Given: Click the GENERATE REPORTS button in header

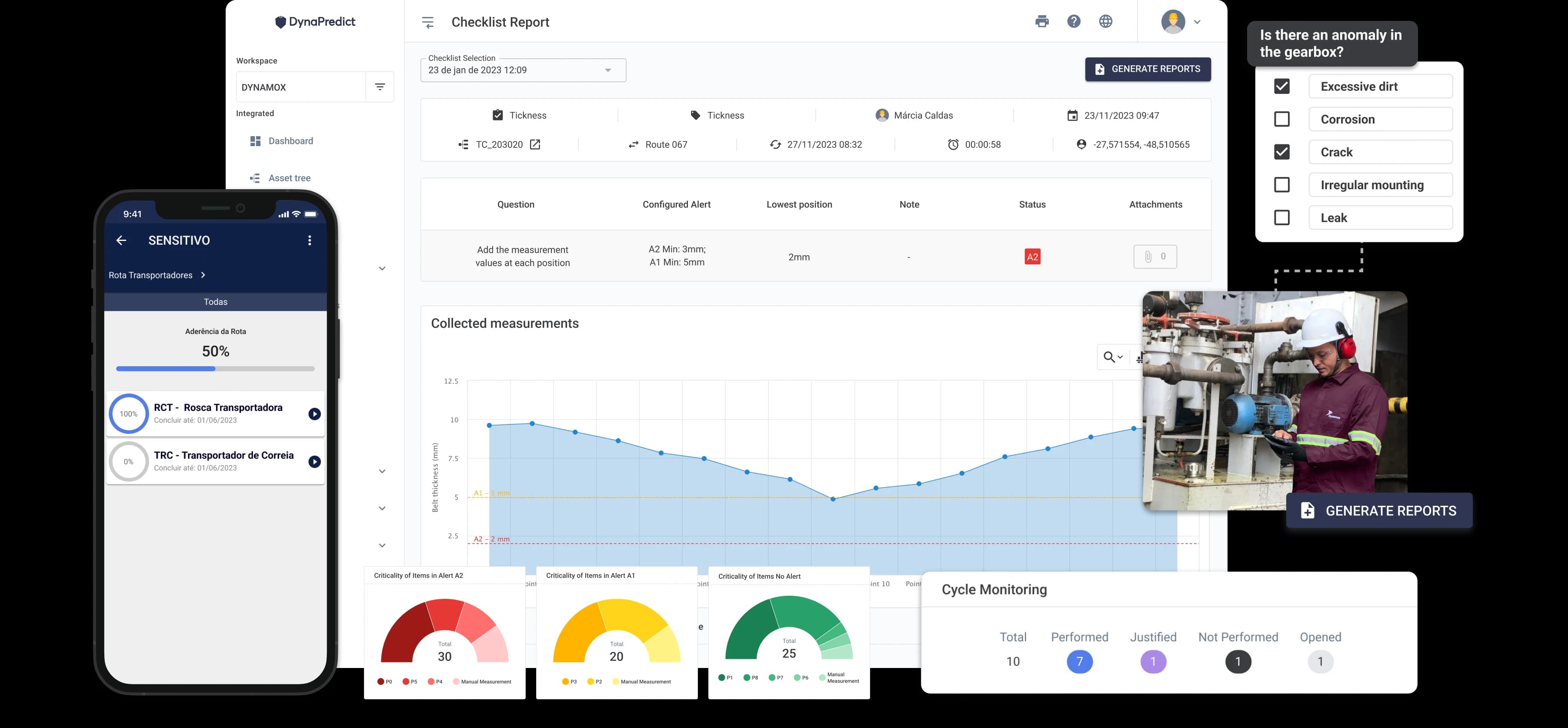Looking at the screenshot, I should tap(1148, 70).
